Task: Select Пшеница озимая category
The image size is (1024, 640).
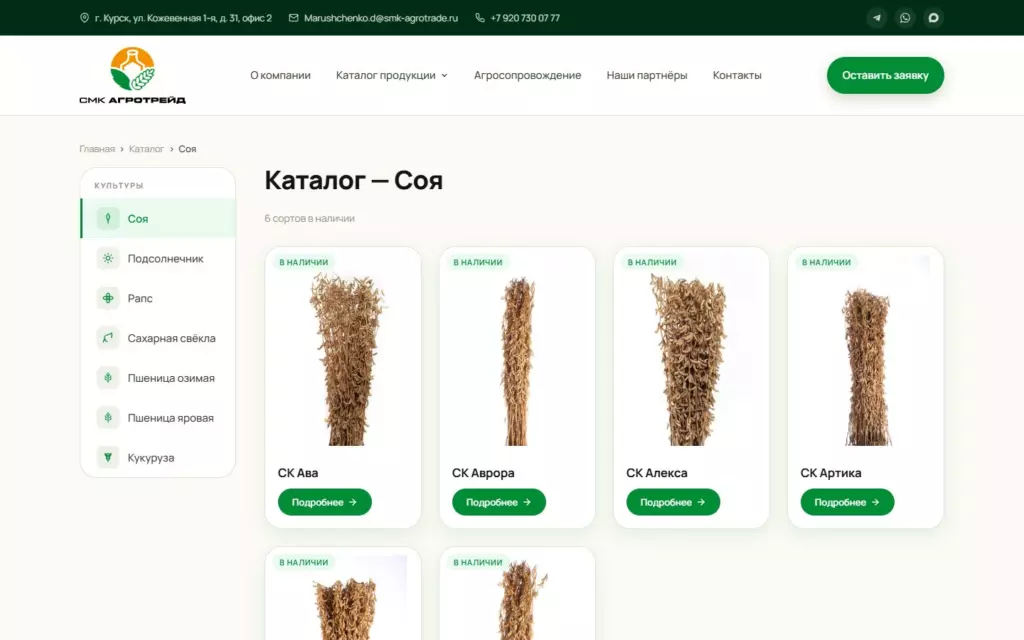Action: point(158,377)
